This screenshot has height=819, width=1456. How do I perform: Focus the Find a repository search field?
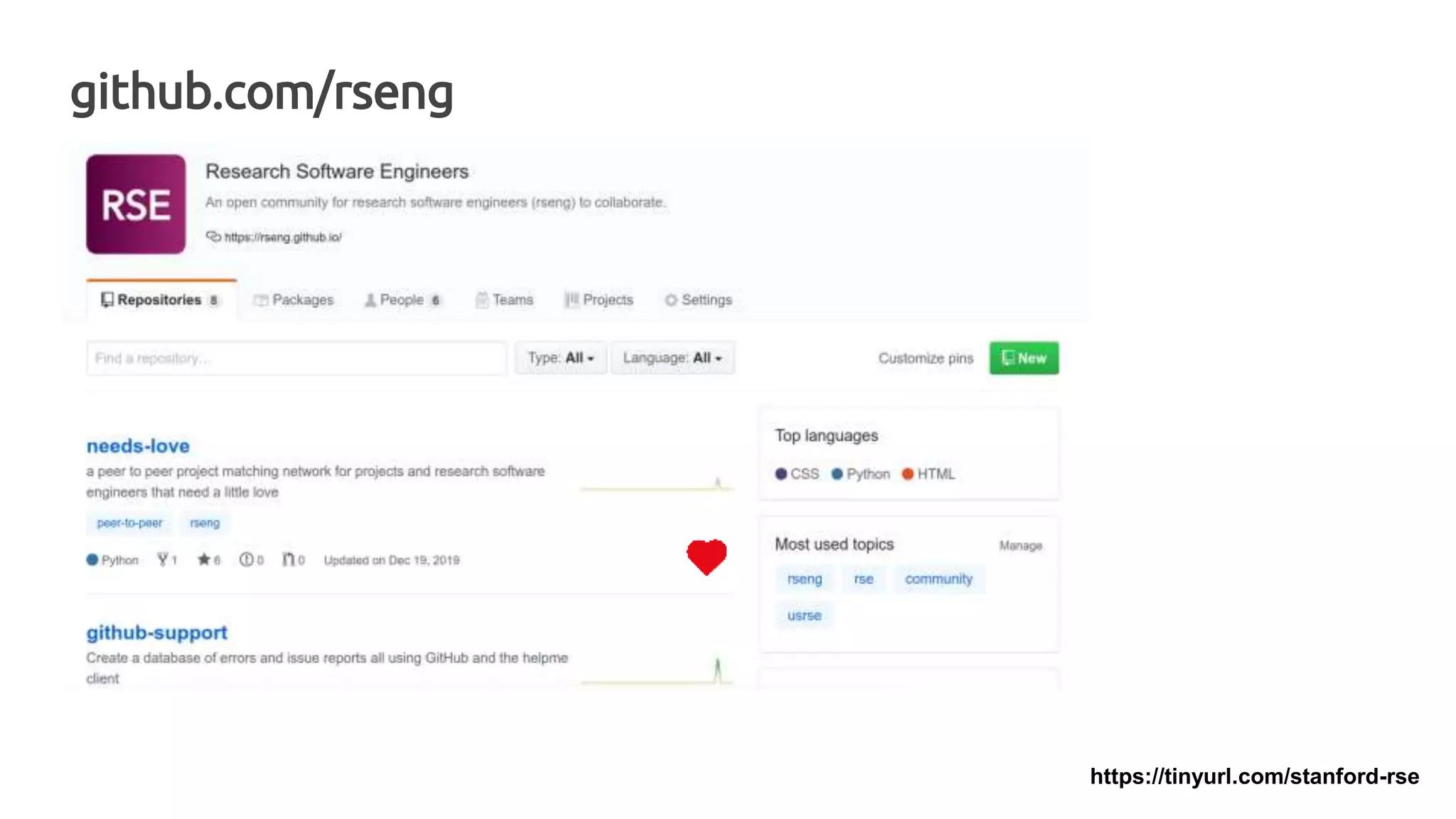296,358
